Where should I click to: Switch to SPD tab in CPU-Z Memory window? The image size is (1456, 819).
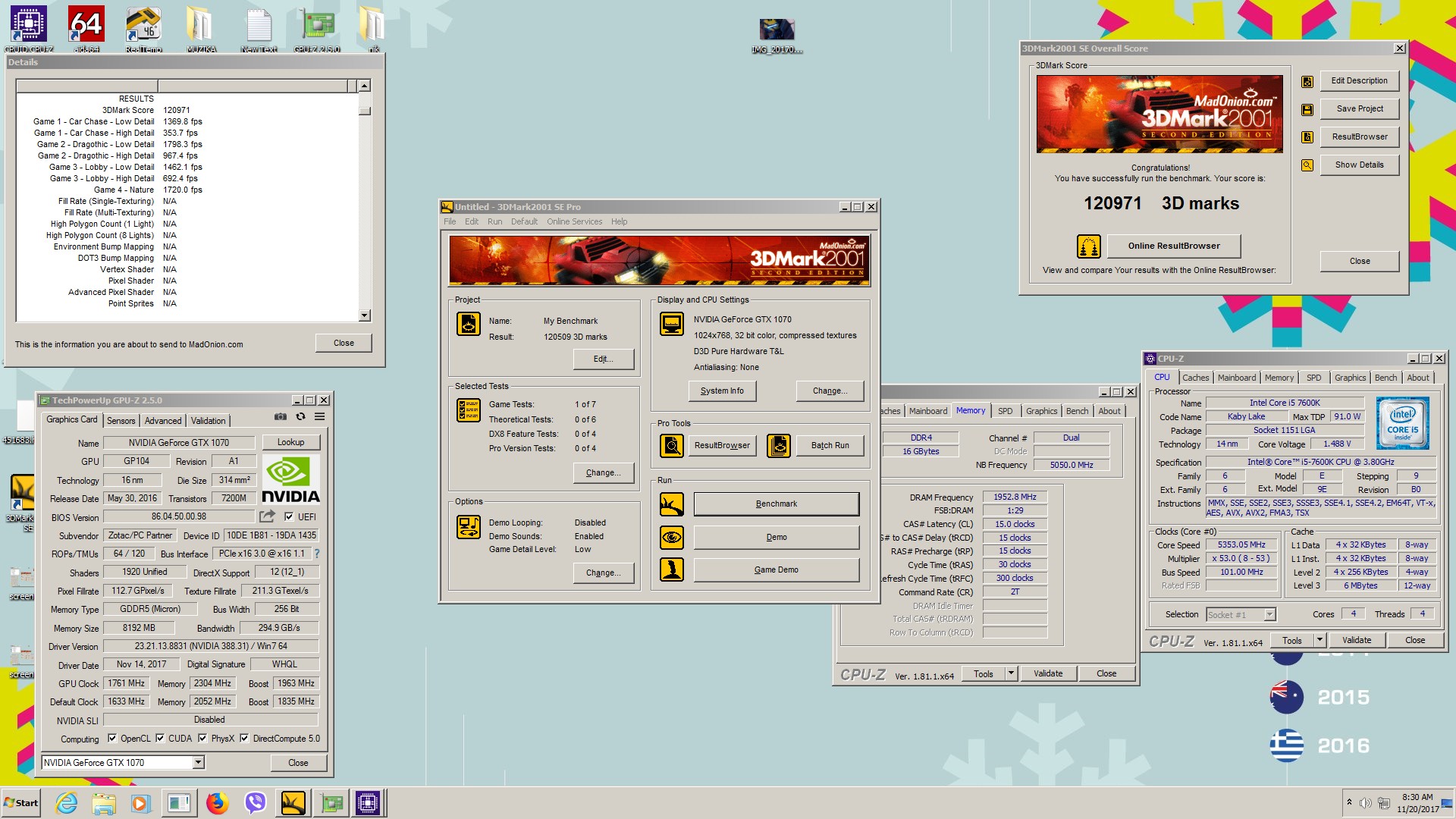(x=1005, y=411)
